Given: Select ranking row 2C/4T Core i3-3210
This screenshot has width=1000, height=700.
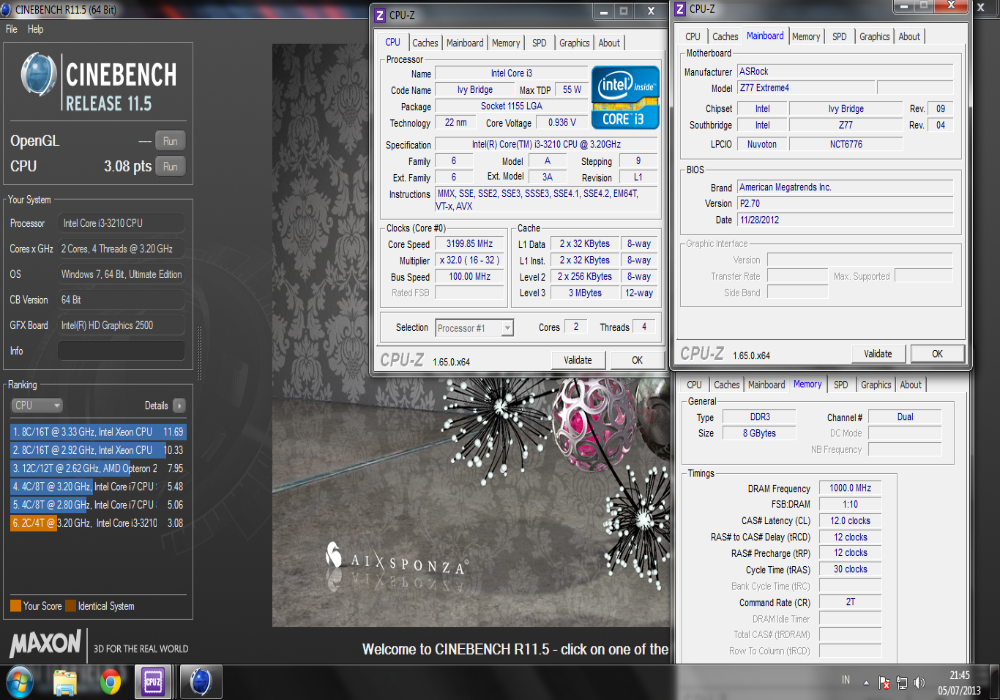Looking at the screenshot, I should click(x=98, y=523).
